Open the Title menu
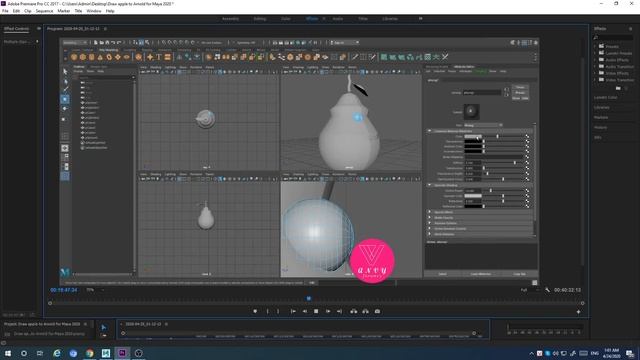 point(78,11)
